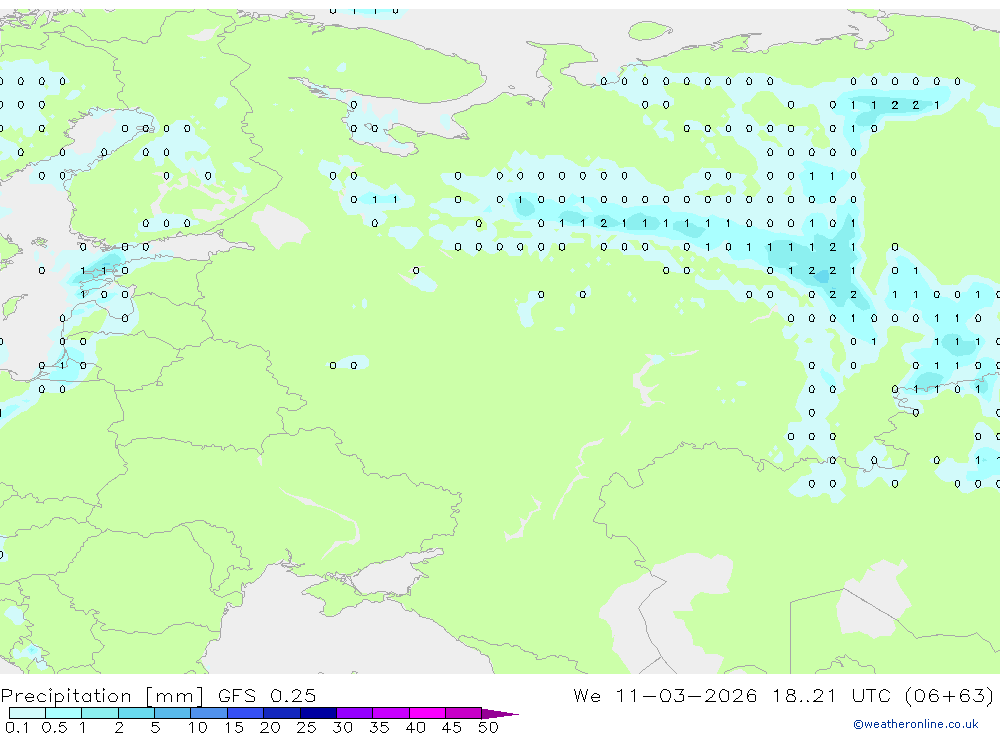The width and height of the screenshot is (1000, 733).
Task: Click the '35' legend scale label
Action: point(379,727)
